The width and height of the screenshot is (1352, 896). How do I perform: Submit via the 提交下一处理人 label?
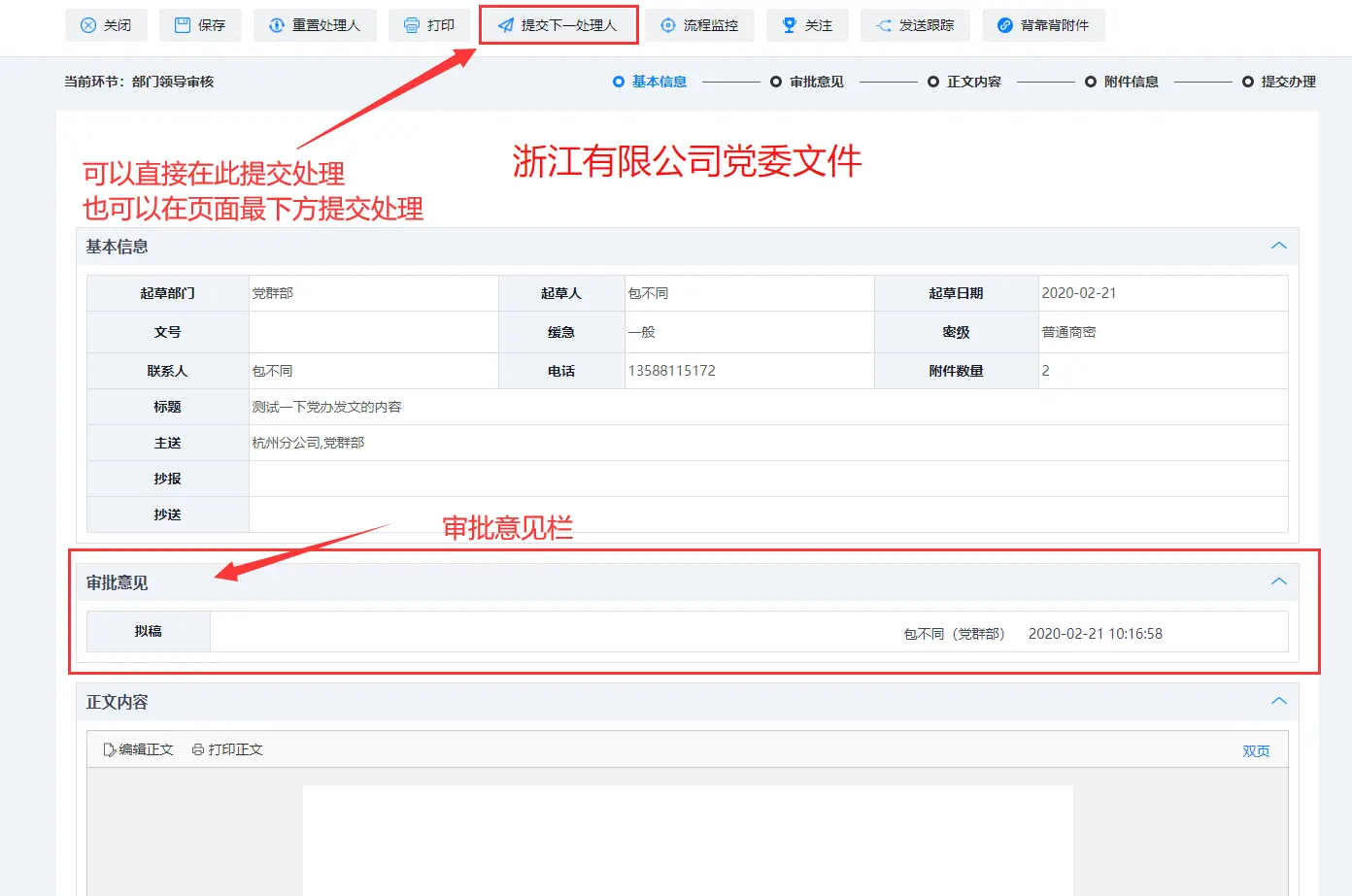(569, 25)
